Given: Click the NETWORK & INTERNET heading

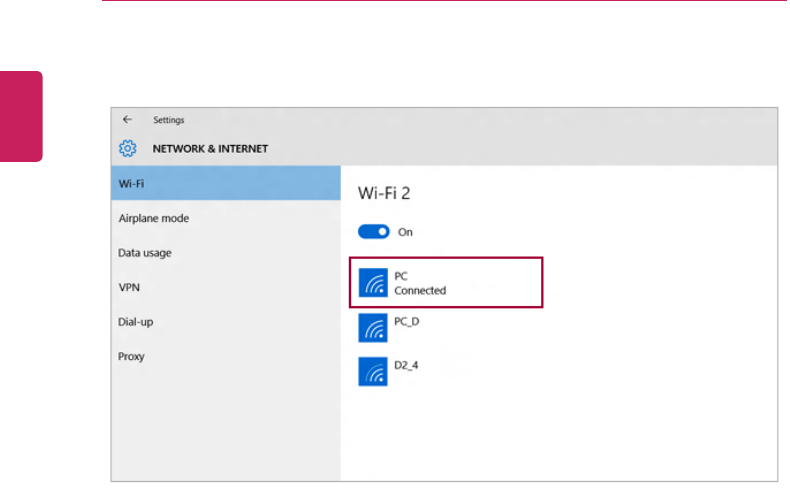Looking at the screenshot, I should [210, 148].
